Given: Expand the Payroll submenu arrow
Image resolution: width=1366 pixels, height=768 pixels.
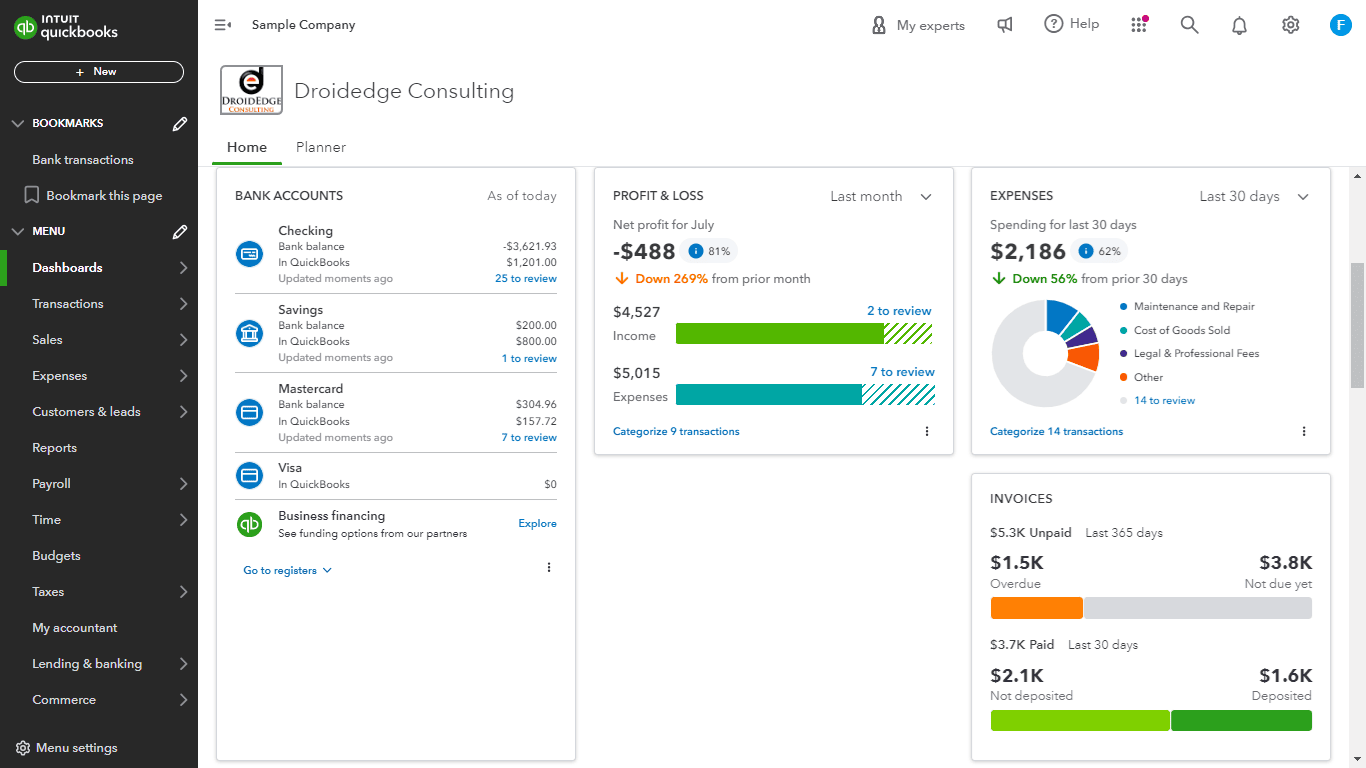Looking at the screenshot, I should [183, 484].
